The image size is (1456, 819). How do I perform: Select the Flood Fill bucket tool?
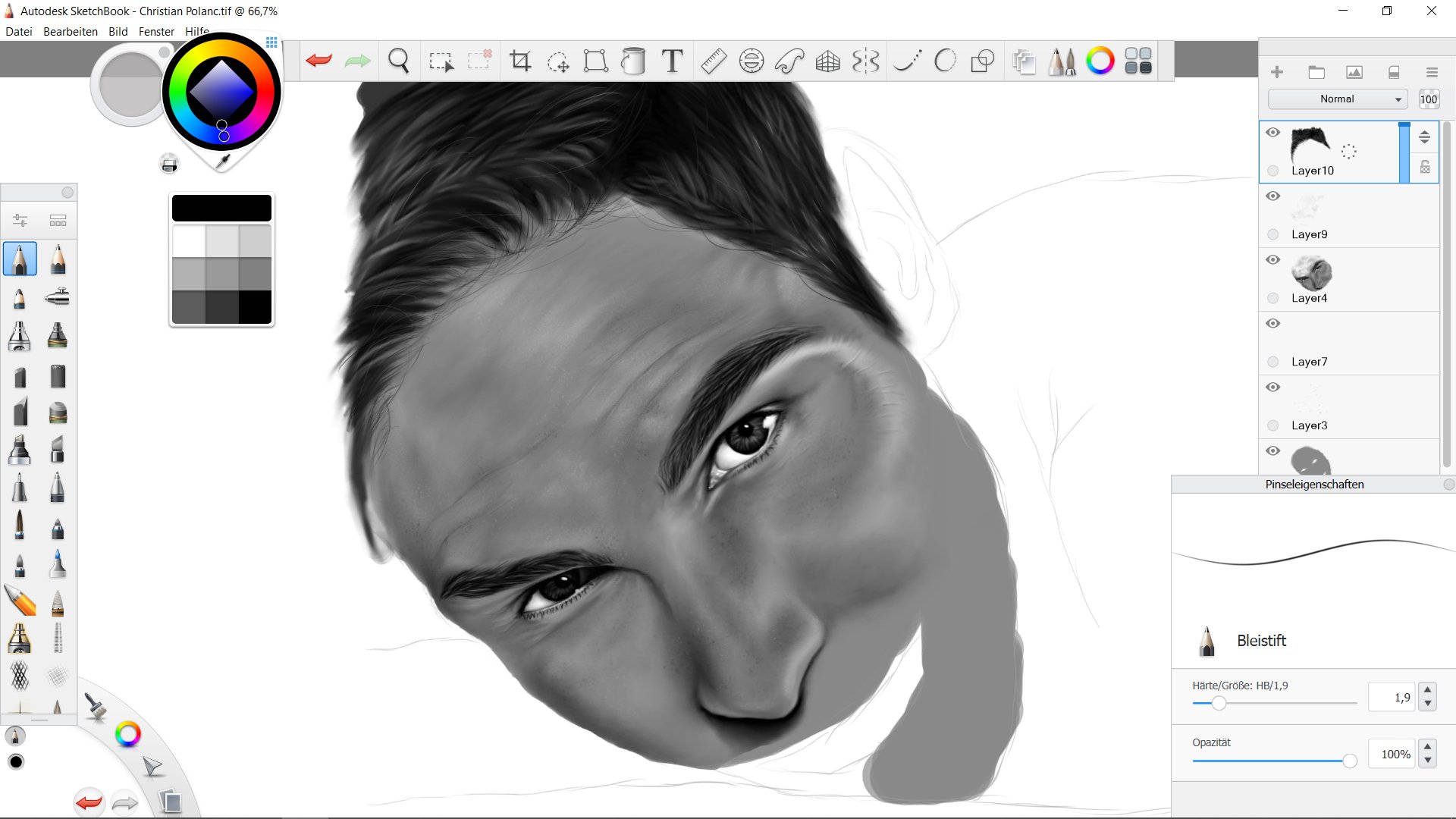point(633,61)
